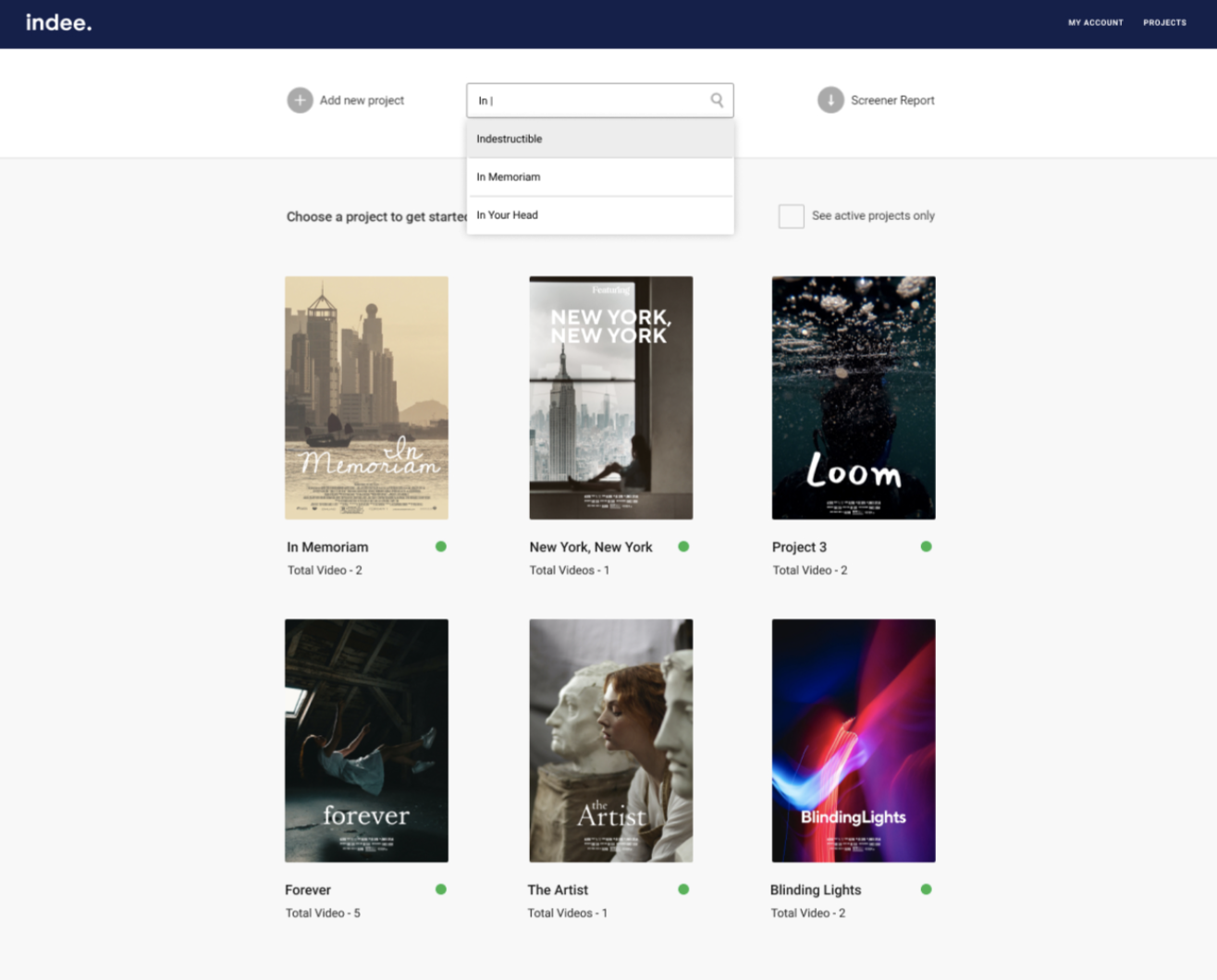1217x980 pixels.
Task: Enable See active projects only checkbox
Action: 791,216
